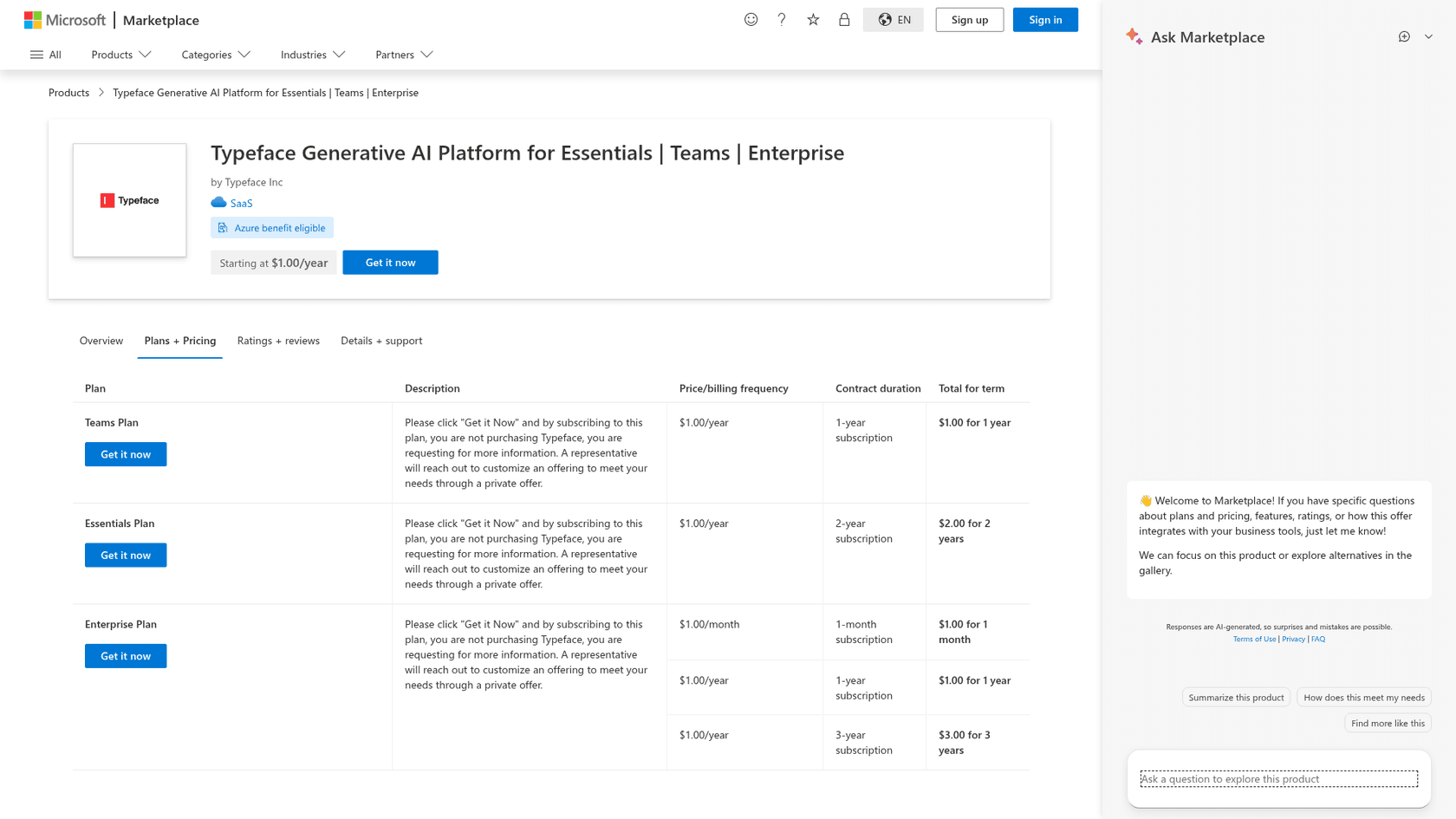Open the Terms of Use link

(1254, 639)
